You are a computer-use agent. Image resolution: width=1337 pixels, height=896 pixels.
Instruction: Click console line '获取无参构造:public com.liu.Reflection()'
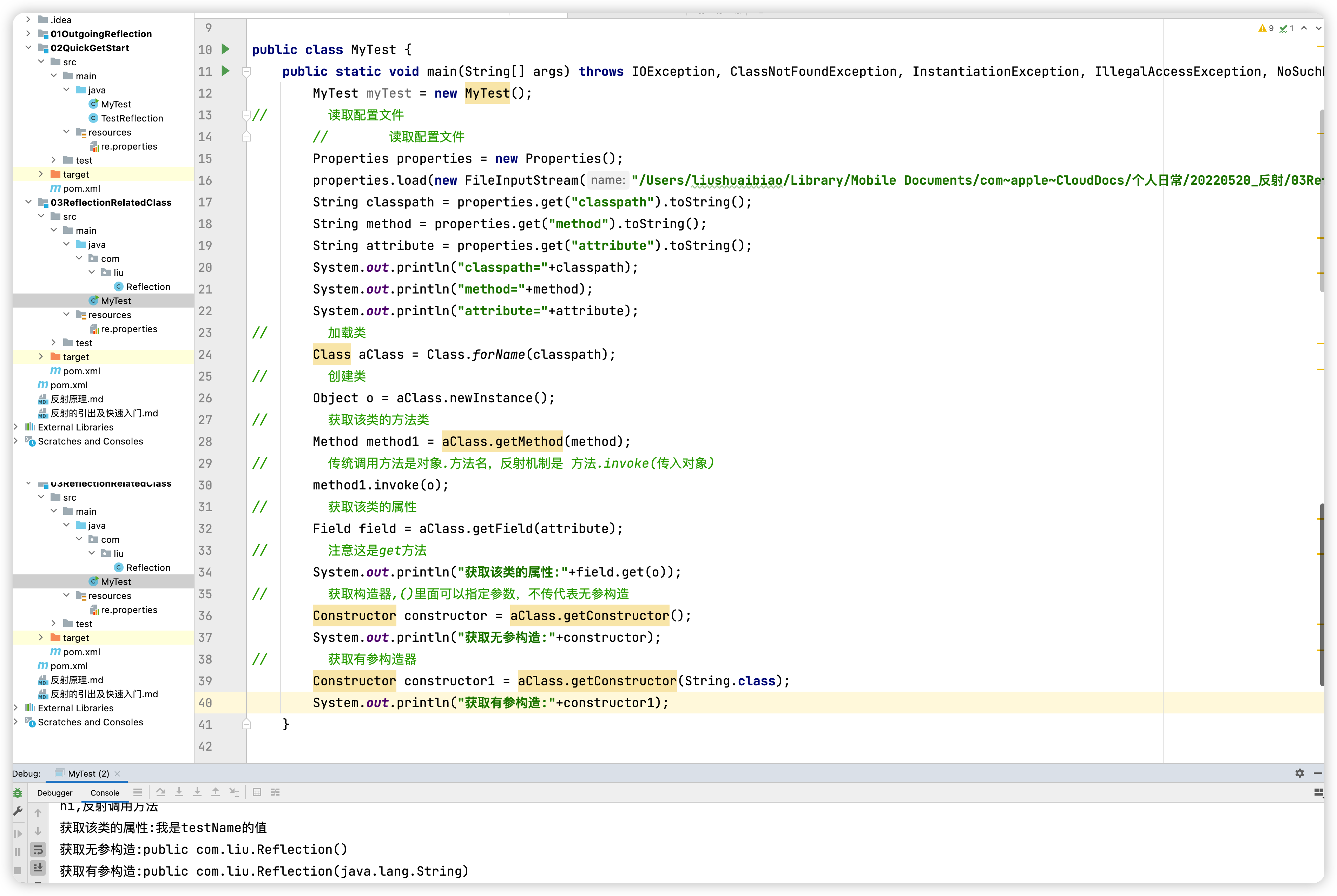pyautogui.click(x=203, y=849)
